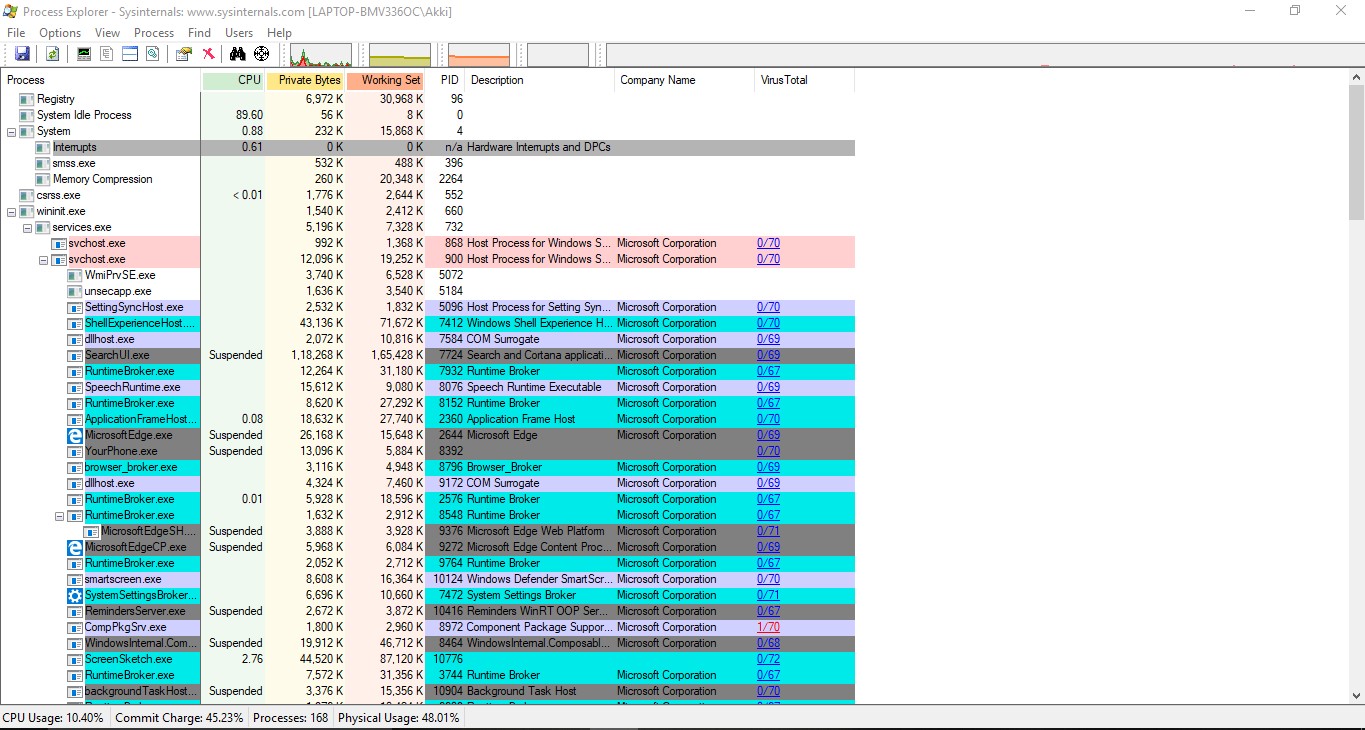
Task: Open the orange physical memory mini graph
Action: click(x=479, y=54)
